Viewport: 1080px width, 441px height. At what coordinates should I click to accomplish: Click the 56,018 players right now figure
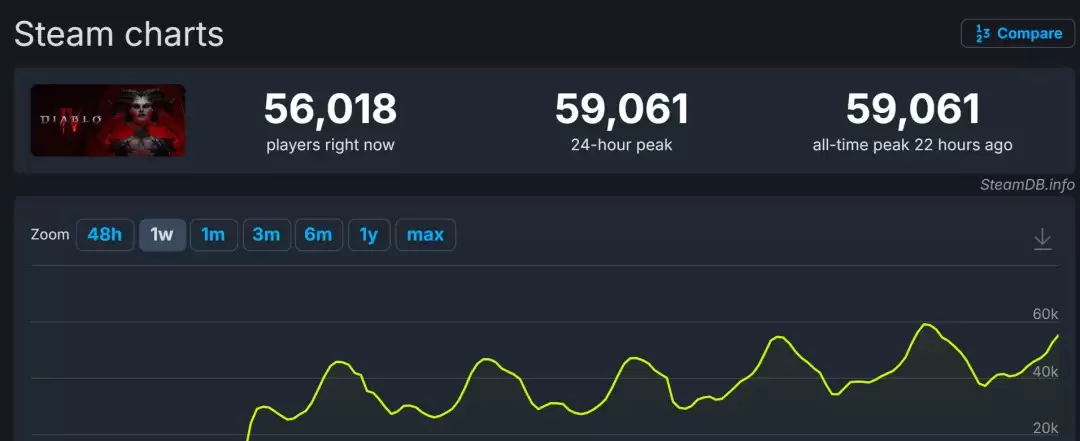(x=330, y=109)
